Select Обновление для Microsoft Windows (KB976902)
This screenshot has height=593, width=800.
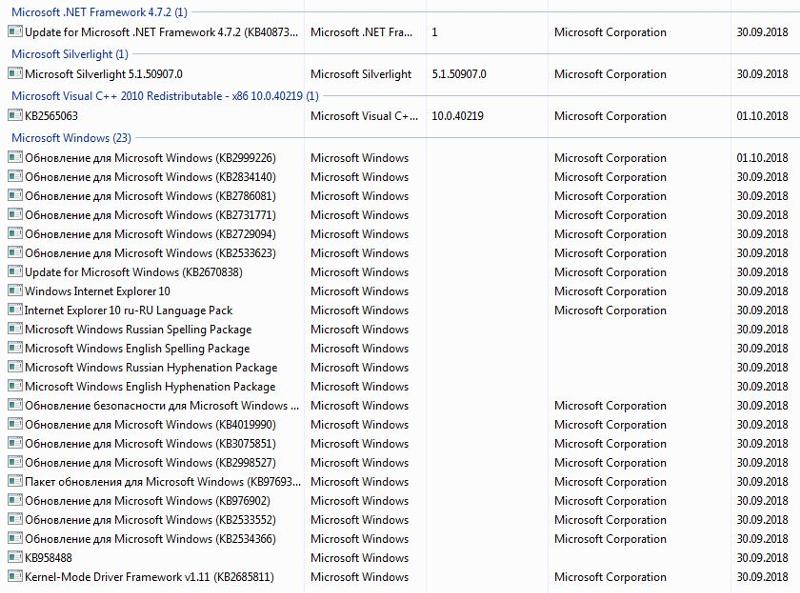click(x=147, y=501)
